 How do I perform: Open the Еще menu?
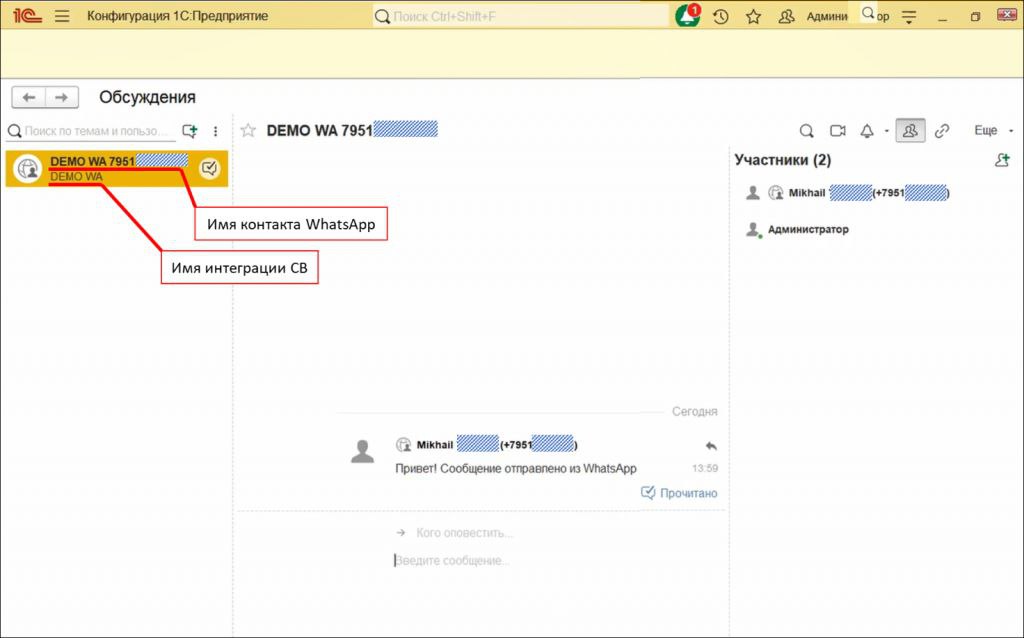(x=993, y=131)
